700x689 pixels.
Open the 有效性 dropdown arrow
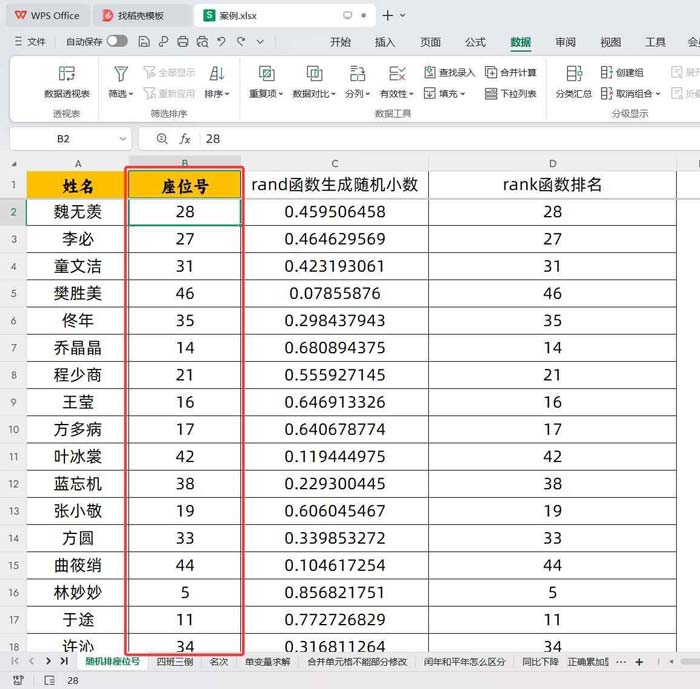tap(411, 94)
